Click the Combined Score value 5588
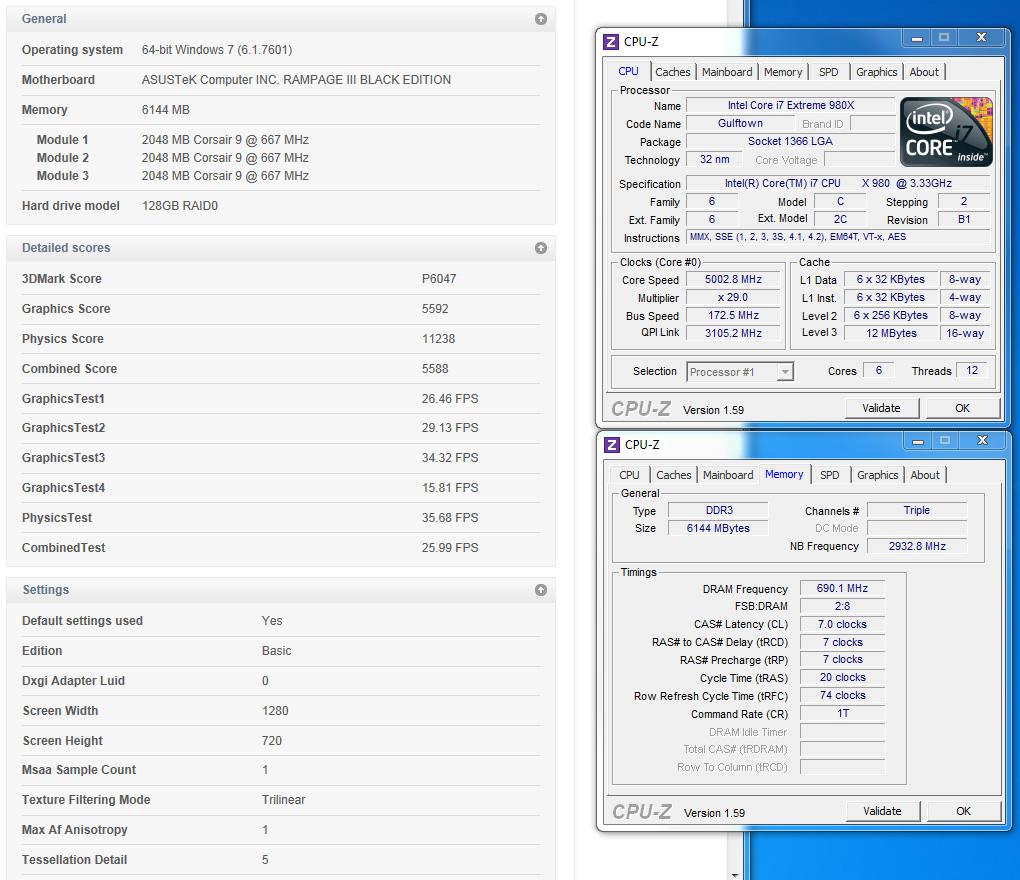Viewport: 1020px width, 880px height. tap(435, 369)
